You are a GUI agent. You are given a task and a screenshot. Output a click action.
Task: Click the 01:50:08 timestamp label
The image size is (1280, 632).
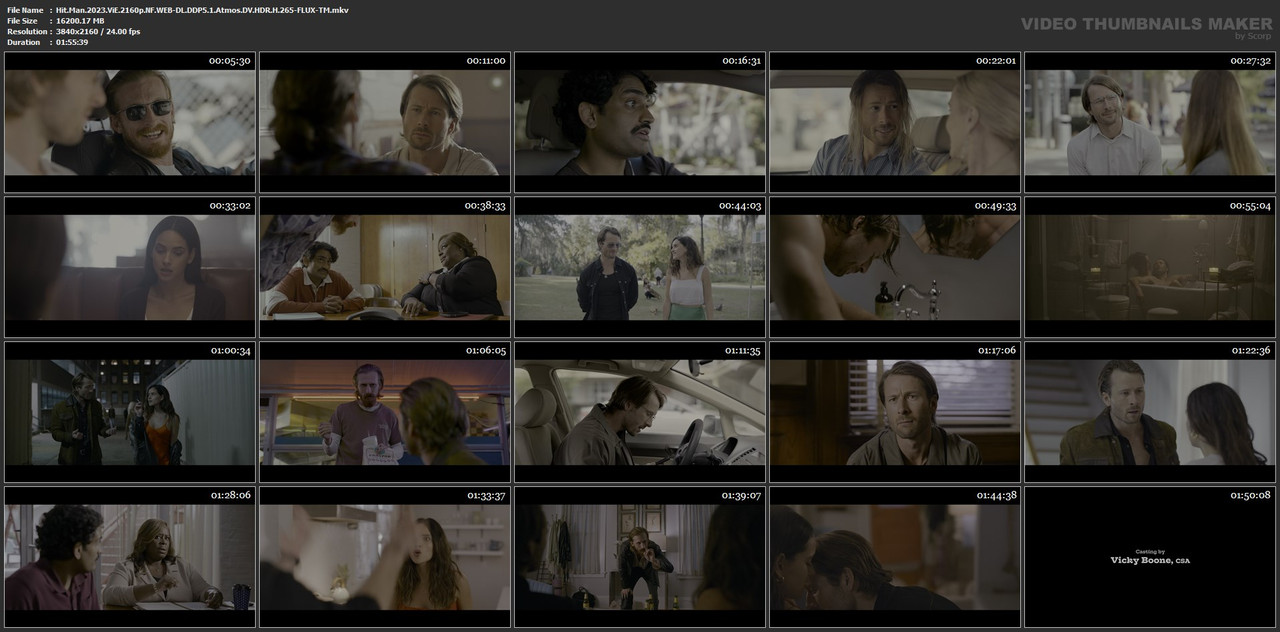click(1250, 496)
